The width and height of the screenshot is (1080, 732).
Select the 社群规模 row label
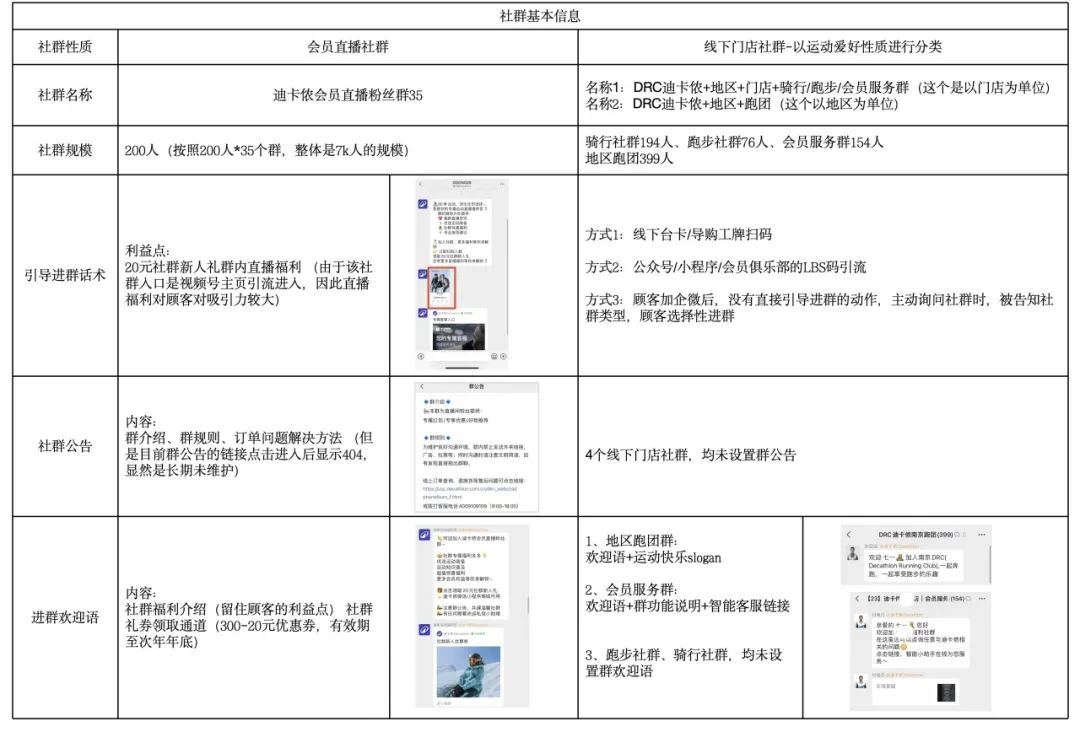point(65,150)
